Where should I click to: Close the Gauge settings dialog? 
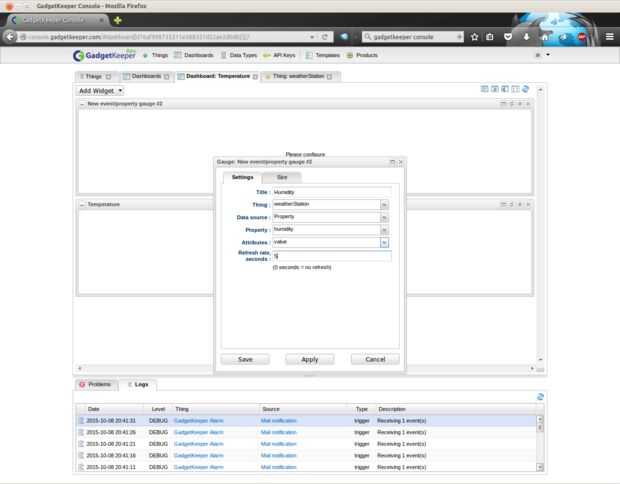click(x=401, y=162)
